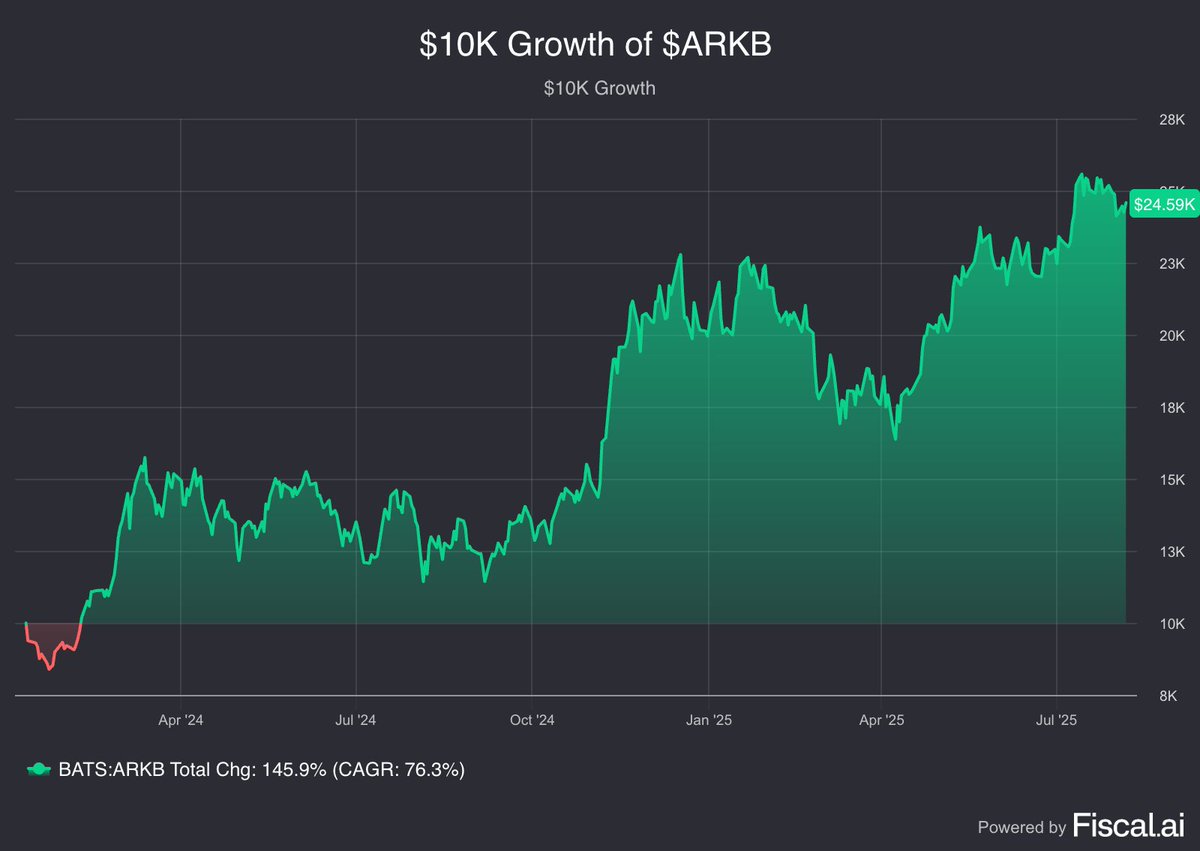This screenshot has height=851, width=1200.
Task: Click the 10K y-axis label
Action: click(x=1171, y=624)
